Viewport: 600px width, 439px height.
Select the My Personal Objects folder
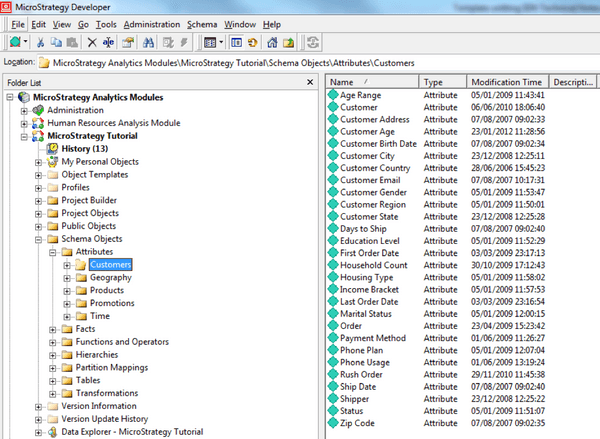click(x=100, y=162)
